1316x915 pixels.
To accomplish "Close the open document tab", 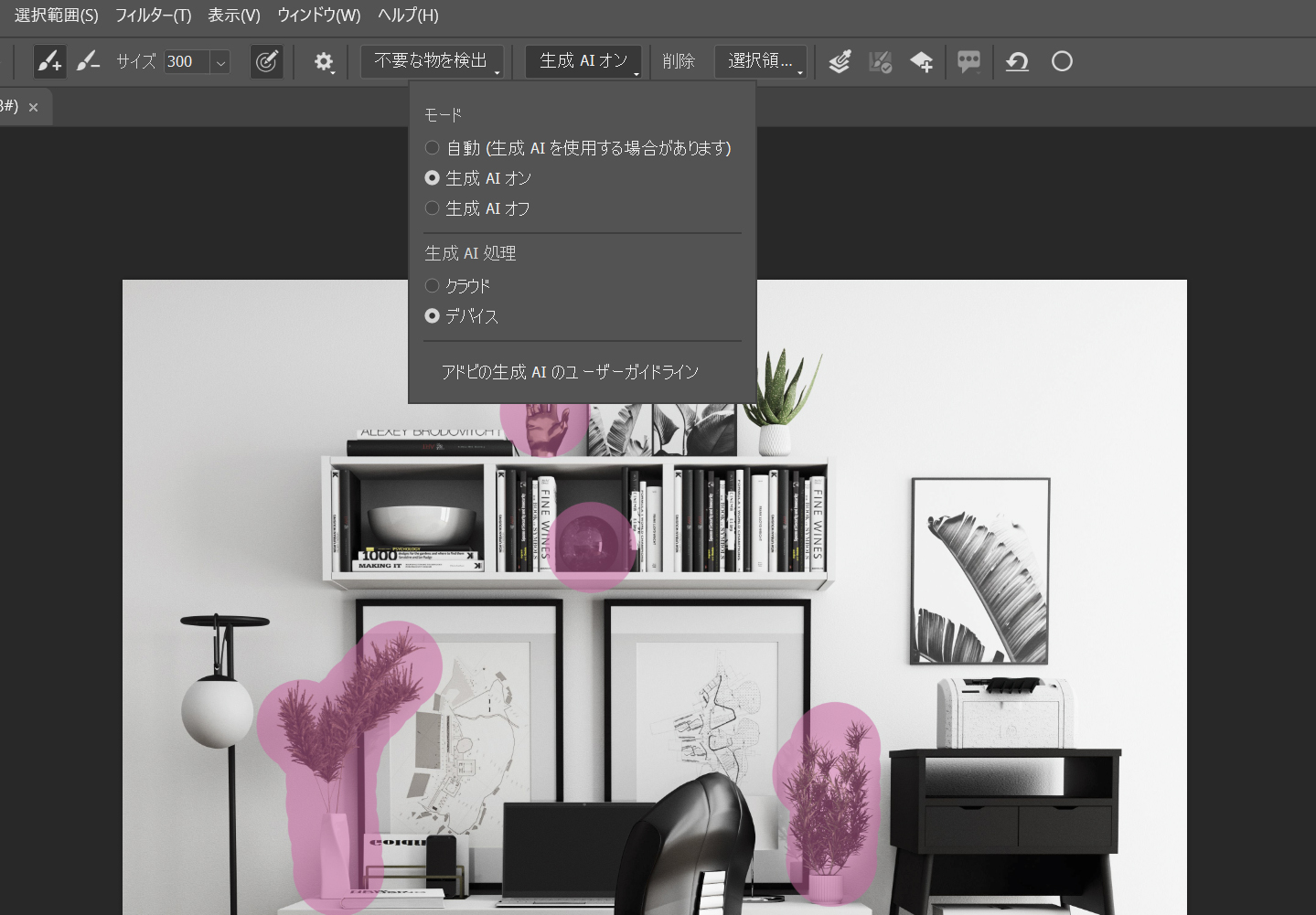I will [x=33, y=108].
